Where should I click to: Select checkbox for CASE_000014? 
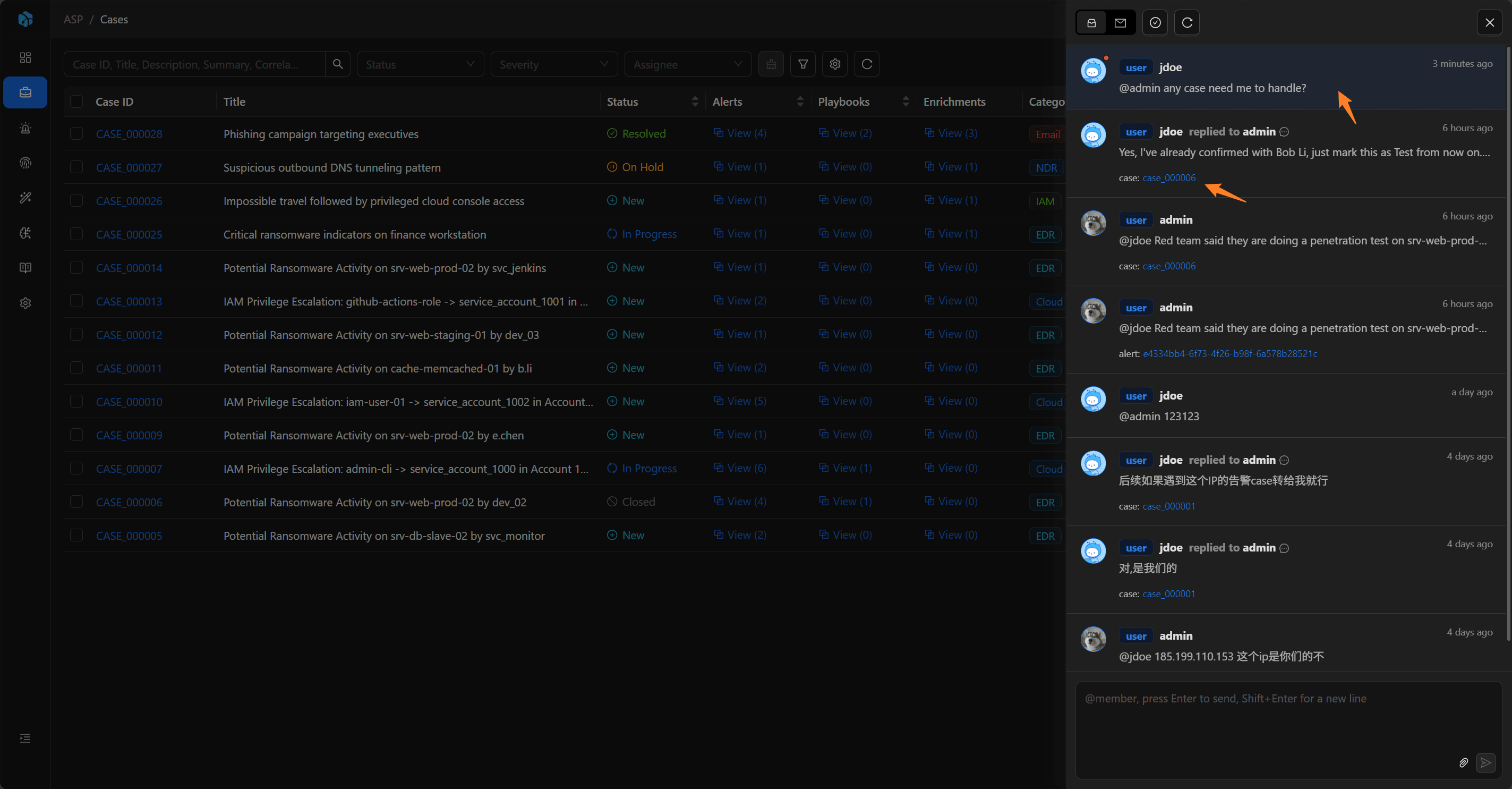coord(76,267)
